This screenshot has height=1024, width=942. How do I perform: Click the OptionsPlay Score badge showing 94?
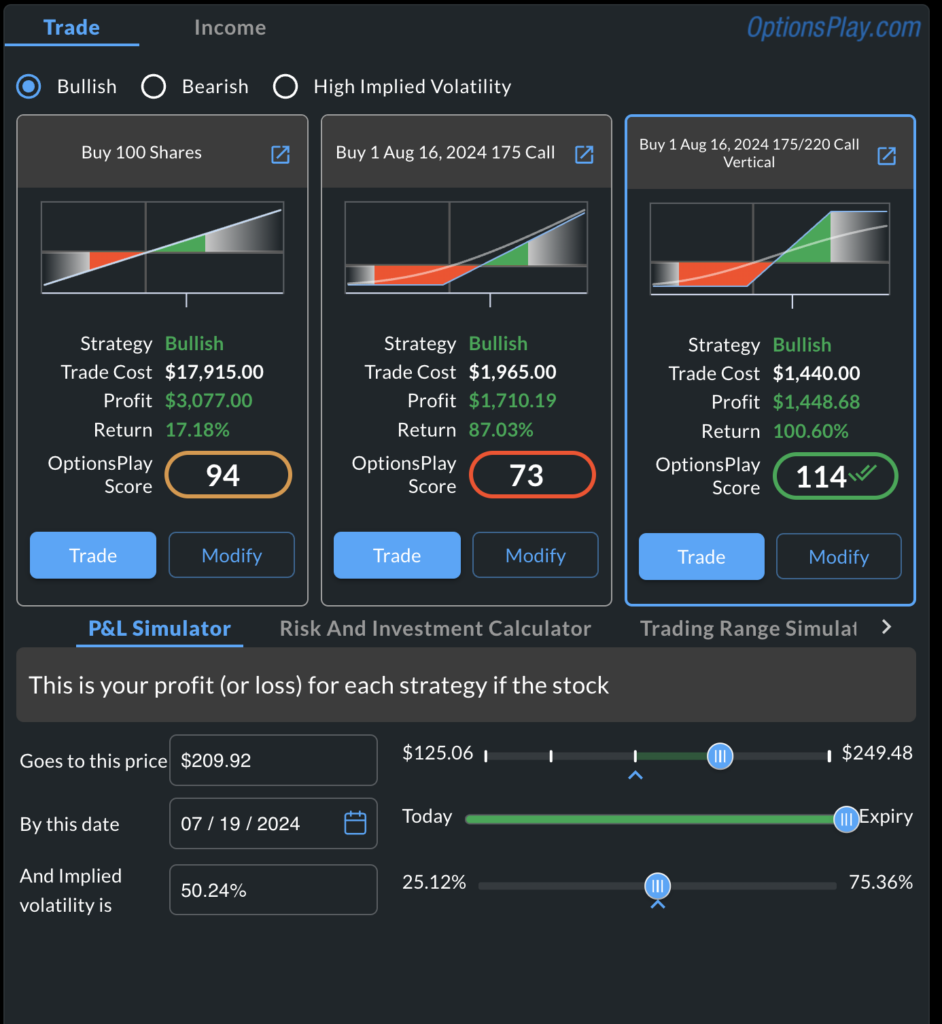pos(228,475)
